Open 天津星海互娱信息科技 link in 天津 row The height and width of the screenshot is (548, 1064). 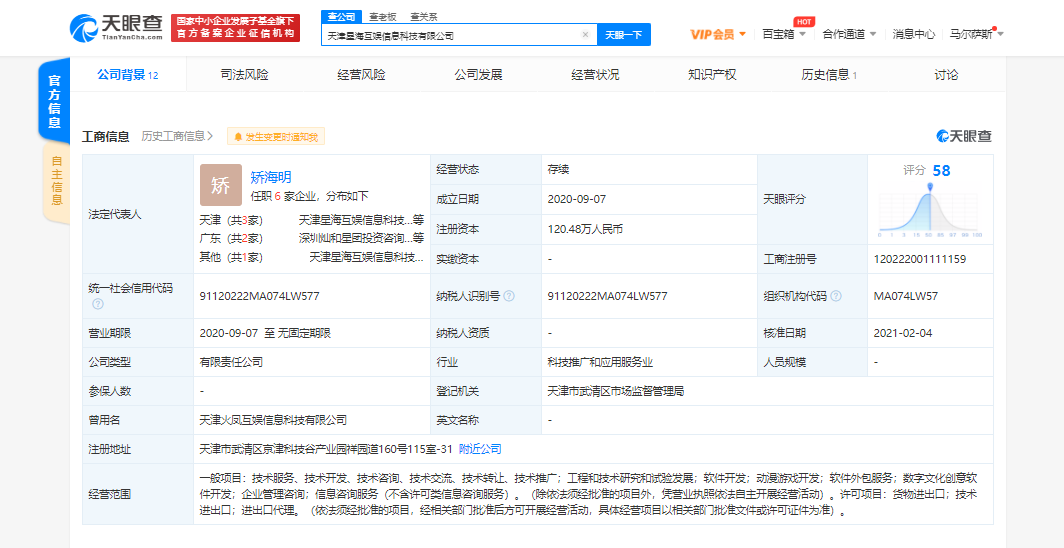tap(361, 220)
